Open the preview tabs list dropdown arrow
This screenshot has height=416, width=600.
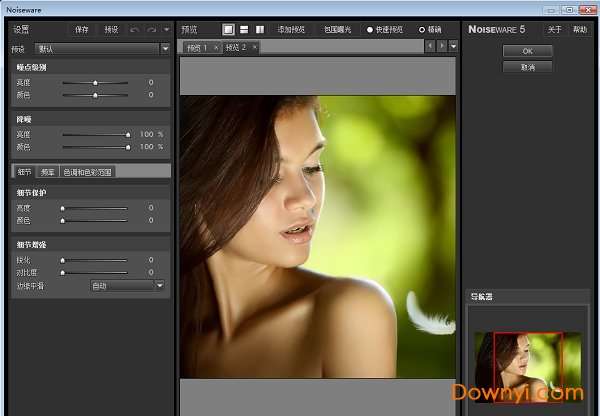[453, 46]
